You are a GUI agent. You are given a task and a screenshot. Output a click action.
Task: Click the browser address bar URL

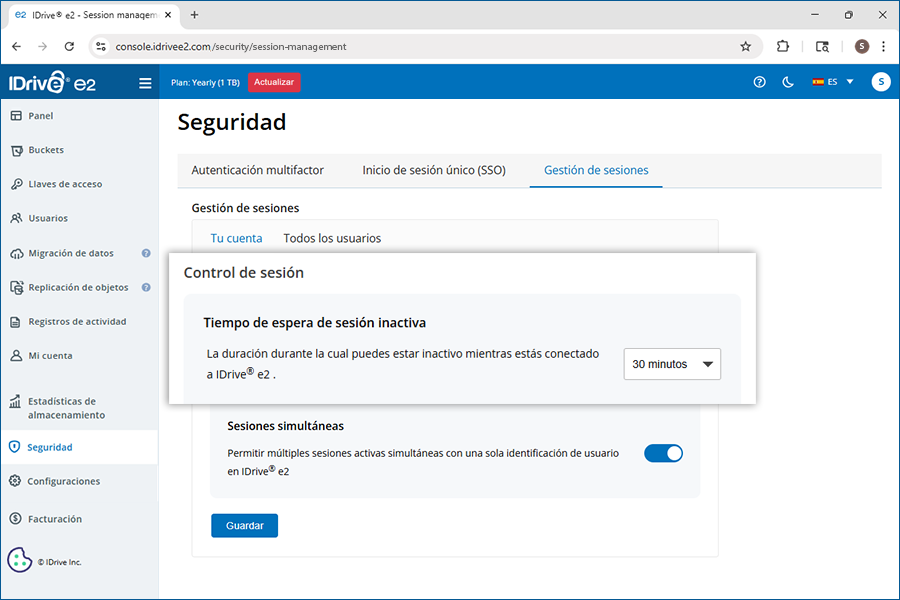coord(231,47)
